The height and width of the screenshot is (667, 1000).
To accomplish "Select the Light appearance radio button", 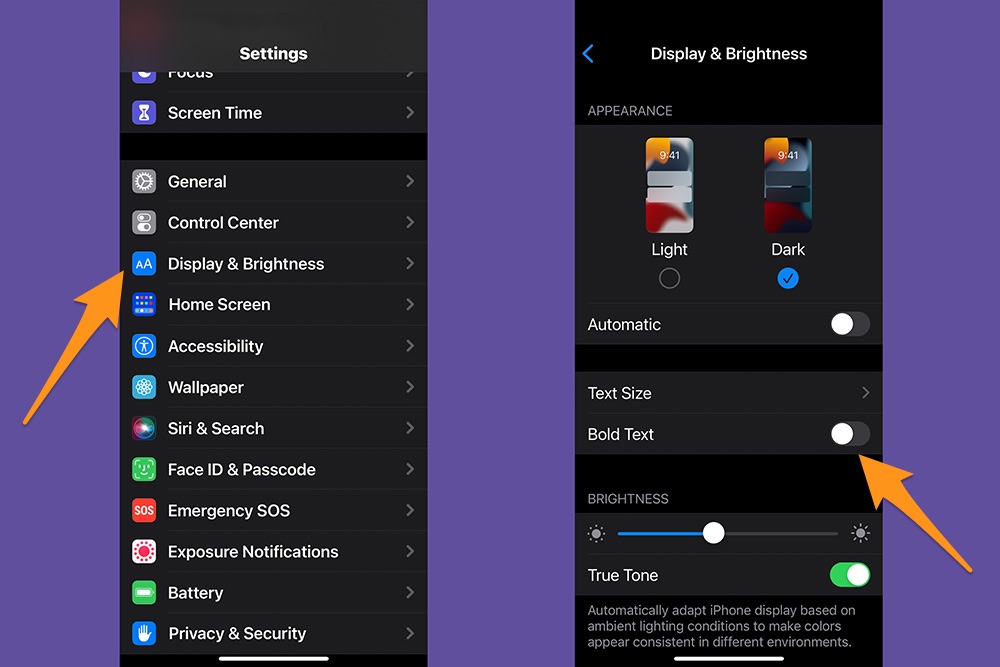I will [669, 279].
